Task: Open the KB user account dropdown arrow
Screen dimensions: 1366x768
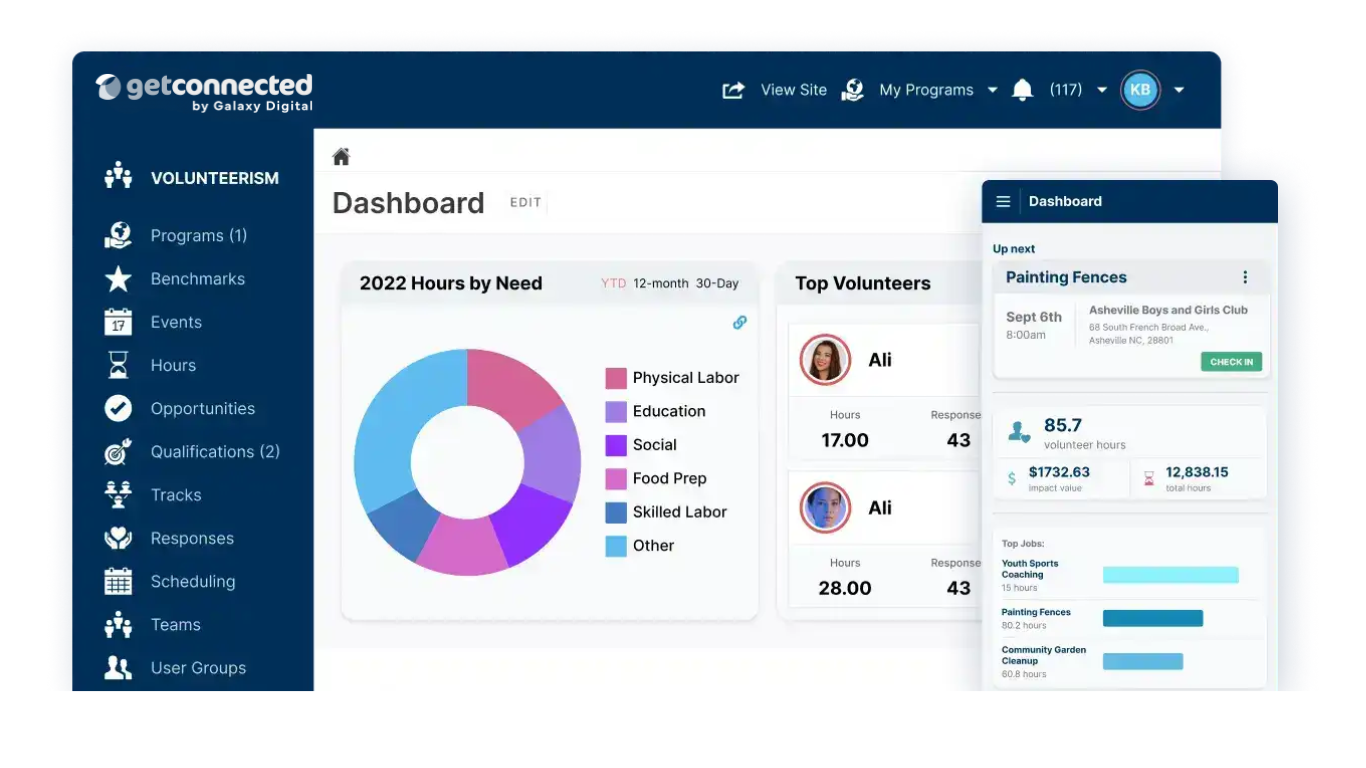Action: (x=1179, y=90)
